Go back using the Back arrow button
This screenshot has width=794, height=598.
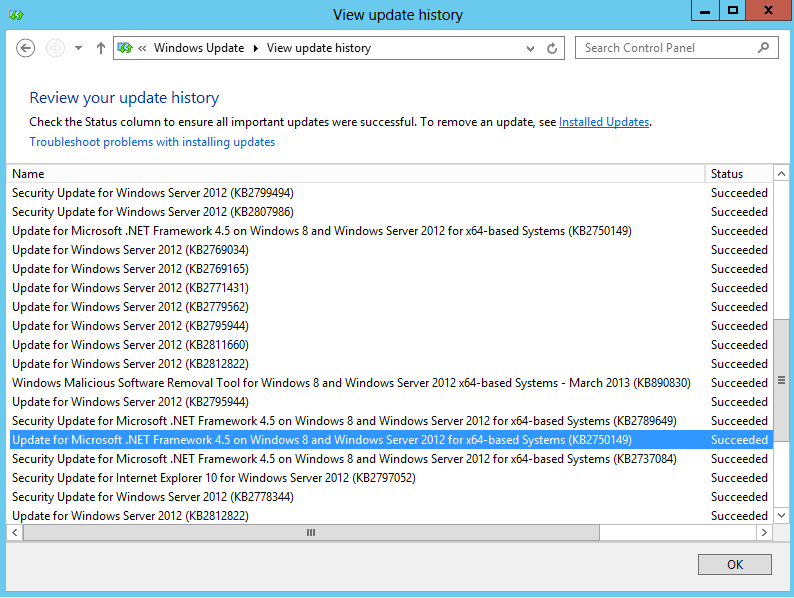25,48
